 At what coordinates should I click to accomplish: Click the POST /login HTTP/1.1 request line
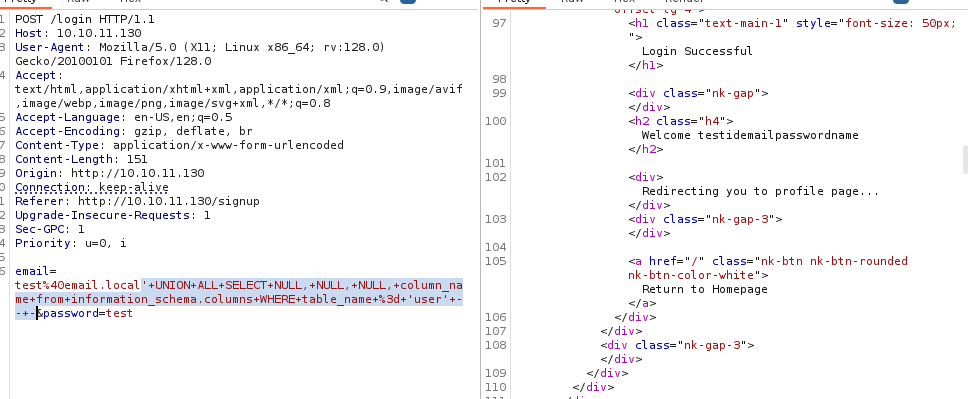coord(85,20)
